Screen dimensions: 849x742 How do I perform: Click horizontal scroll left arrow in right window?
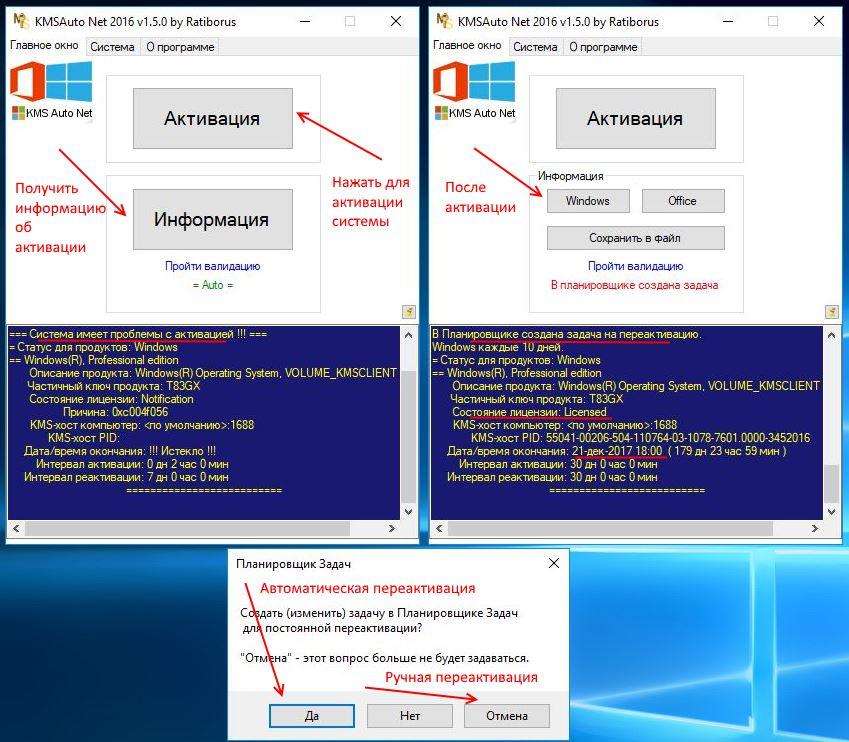click(x=439, y=528)
